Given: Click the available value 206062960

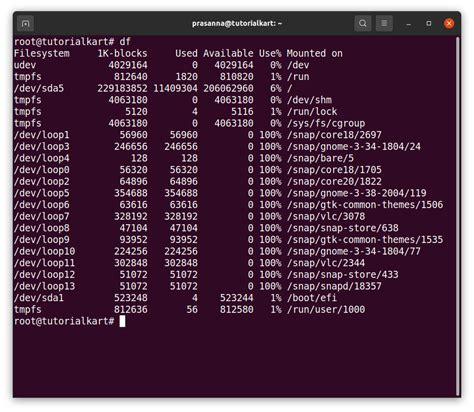Looking at the screenshot, I should point(228,88).
